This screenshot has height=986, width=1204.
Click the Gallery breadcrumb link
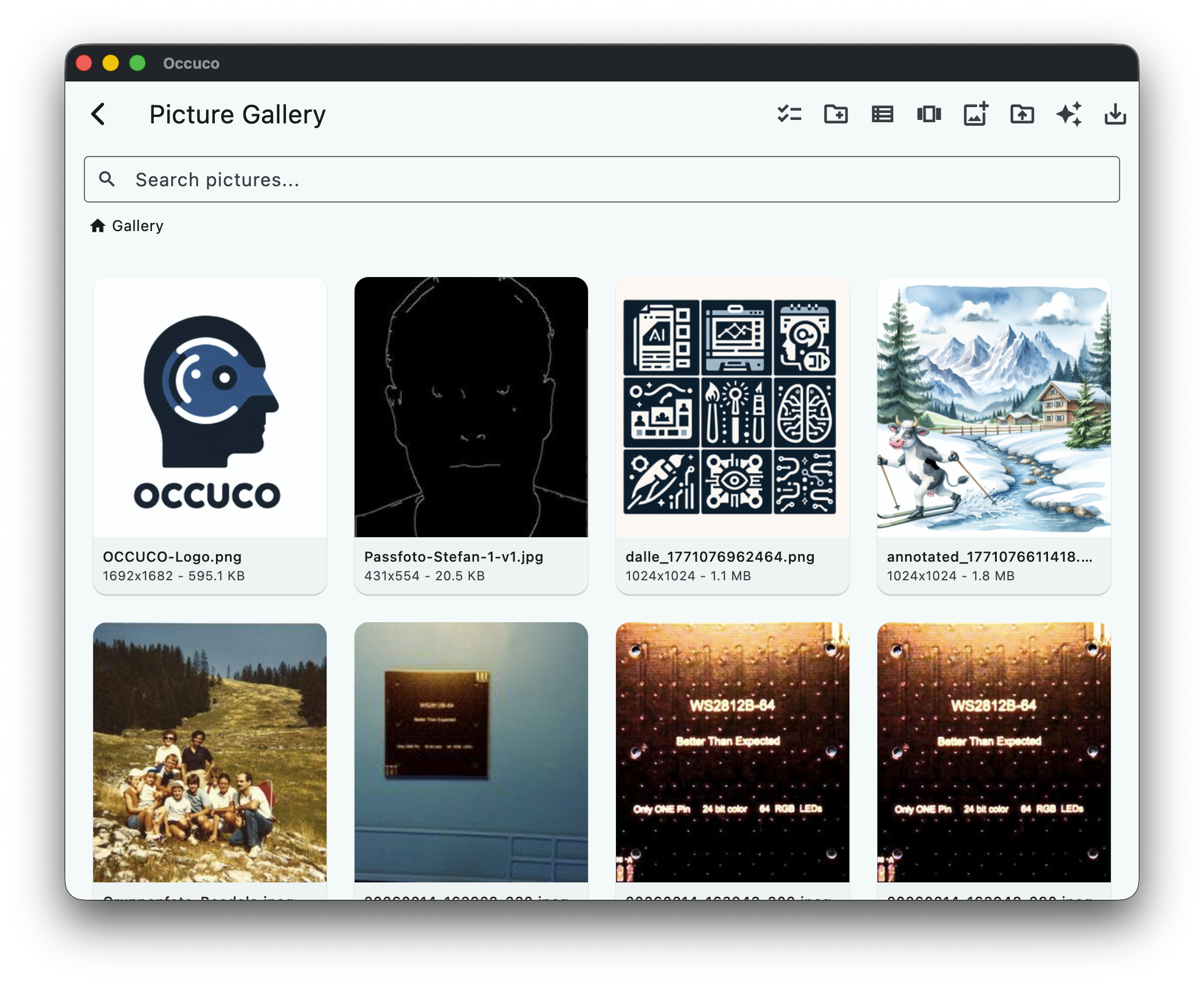pyautogui.click(x=137, y=225)
